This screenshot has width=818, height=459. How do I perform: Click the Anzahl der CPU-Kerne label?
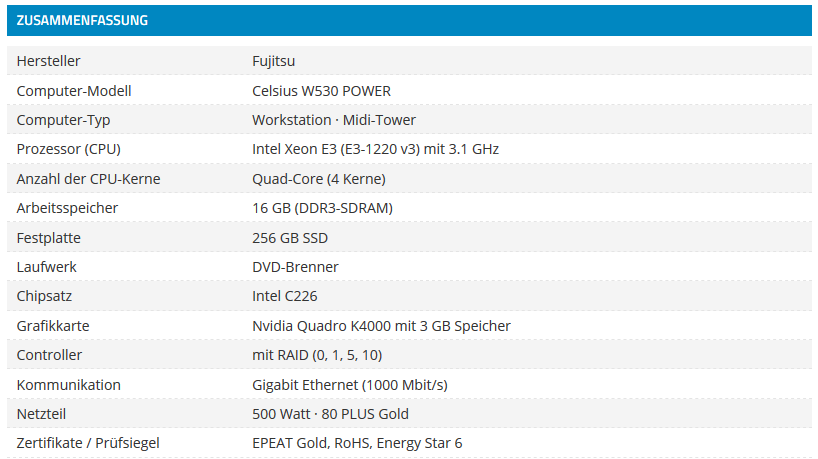coord(88,179)
